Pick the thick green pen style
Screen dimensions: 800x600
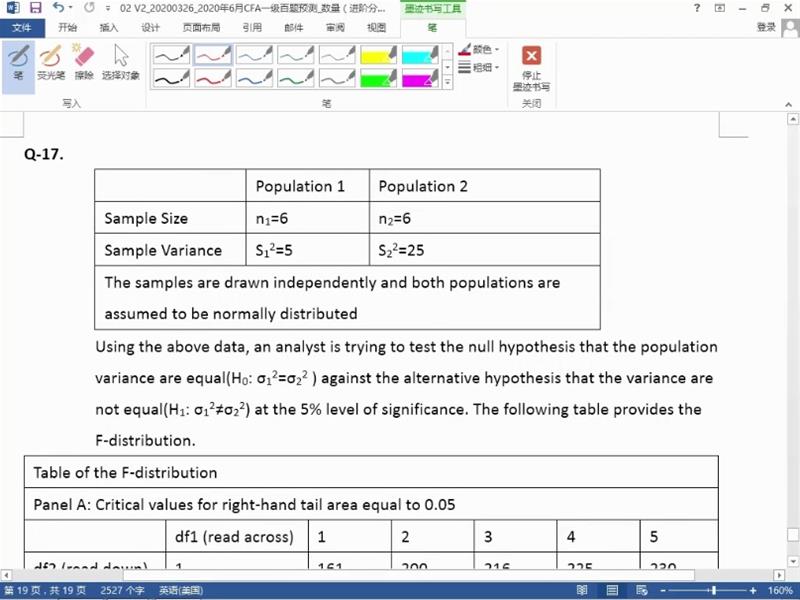295,78
